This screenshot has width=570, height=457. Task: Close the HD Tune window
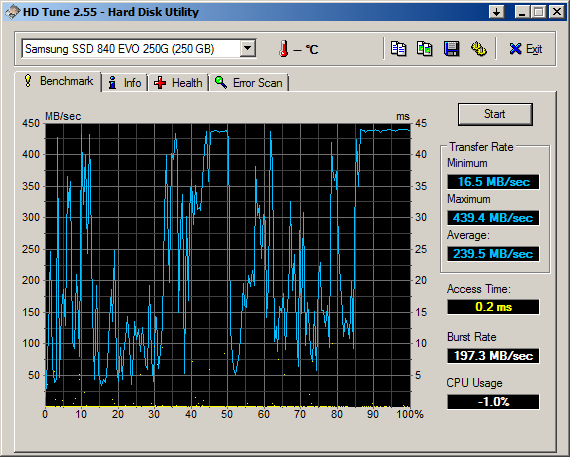[557, 12]
